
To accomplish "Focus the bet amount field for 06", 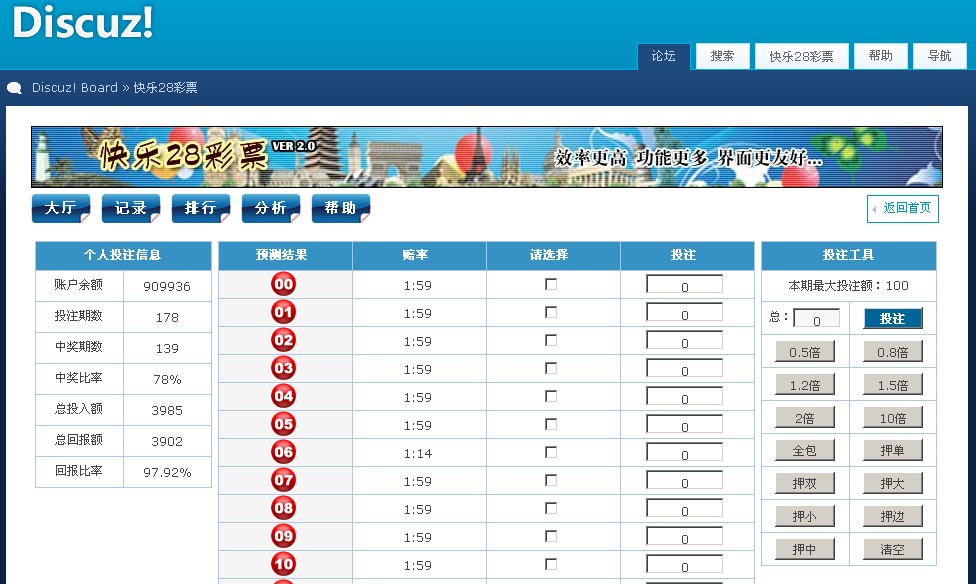I will point(684,453).
